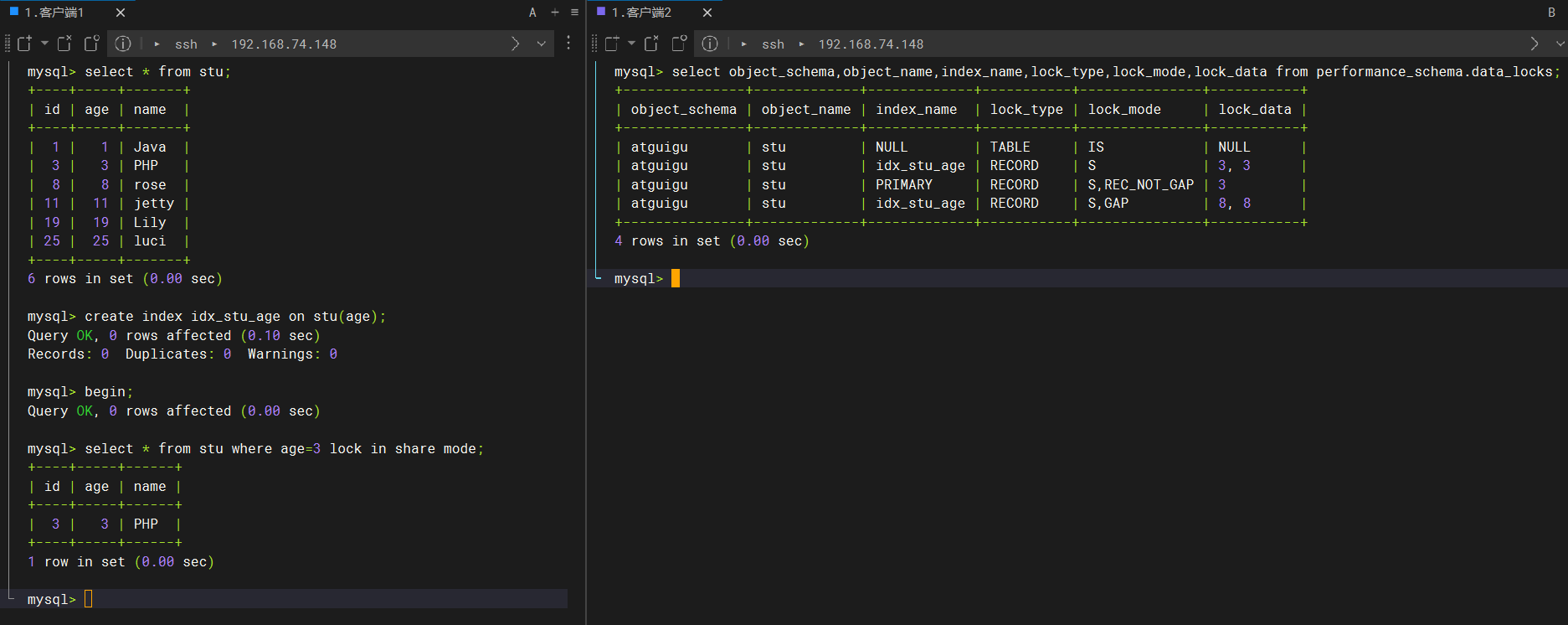Click the 'begin;' command line
The width and height of the screenshot is (1568, 625).
pyautogui.click(x=80, y=392)
